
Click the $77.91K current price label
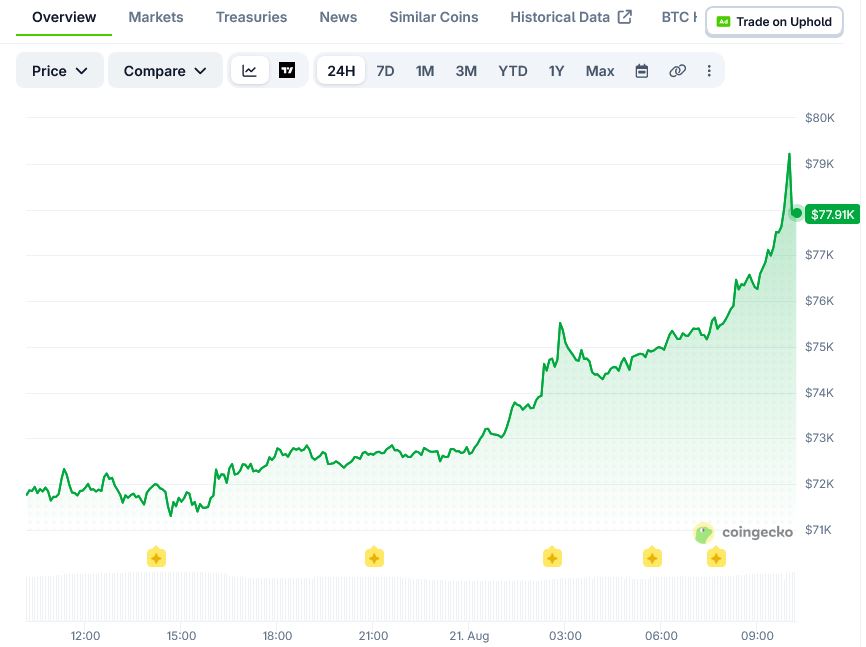(x=832, y=214)
